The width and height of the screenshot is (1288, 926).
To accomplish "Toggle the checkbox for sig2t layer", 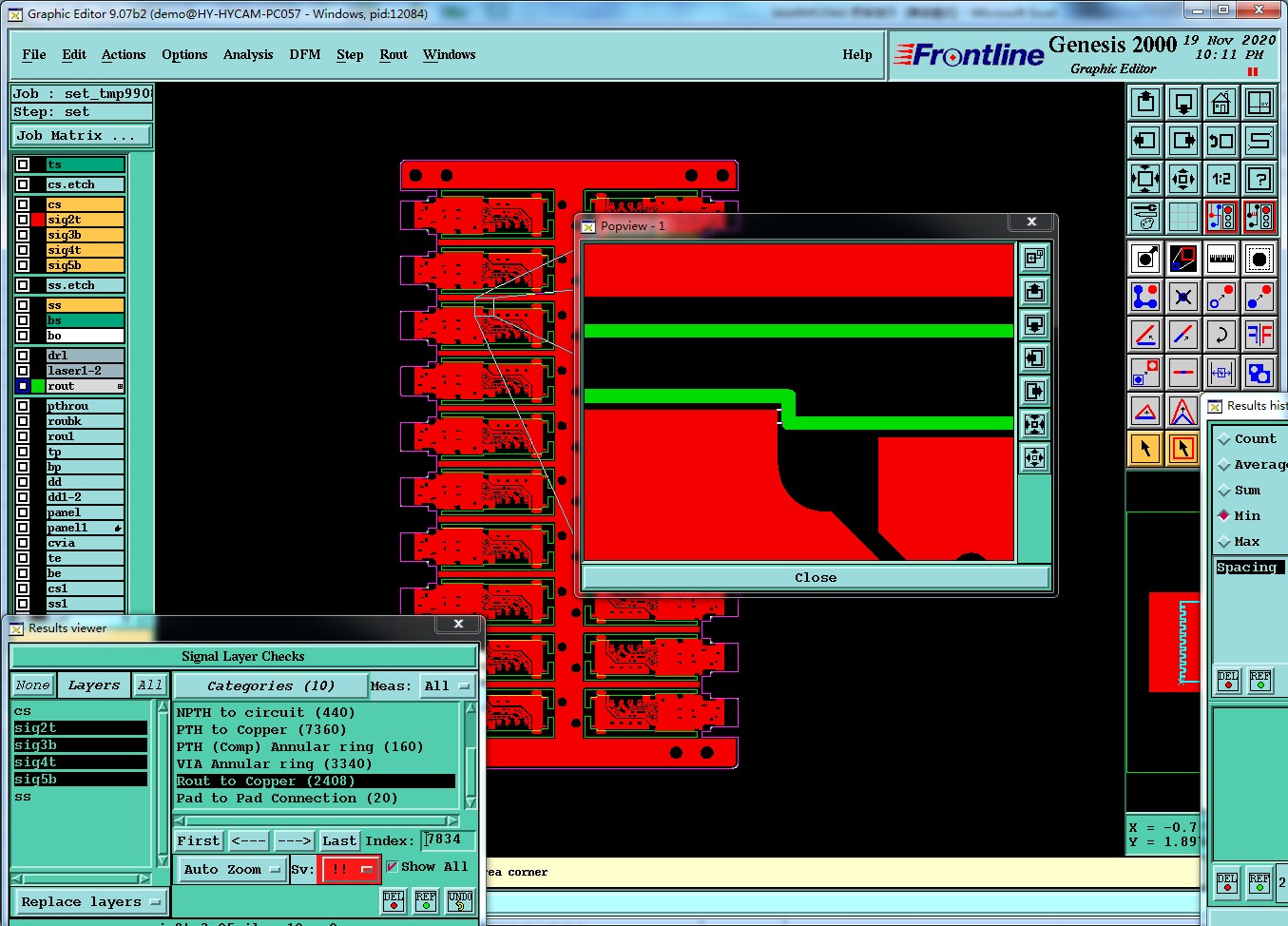I will coord(23,220).
